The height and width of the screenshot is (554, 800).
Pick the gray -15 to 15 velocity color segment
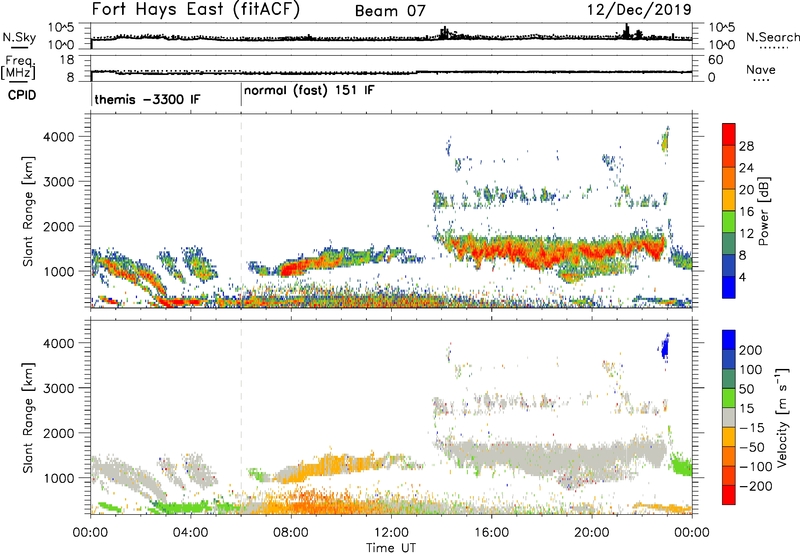point(729,417)
